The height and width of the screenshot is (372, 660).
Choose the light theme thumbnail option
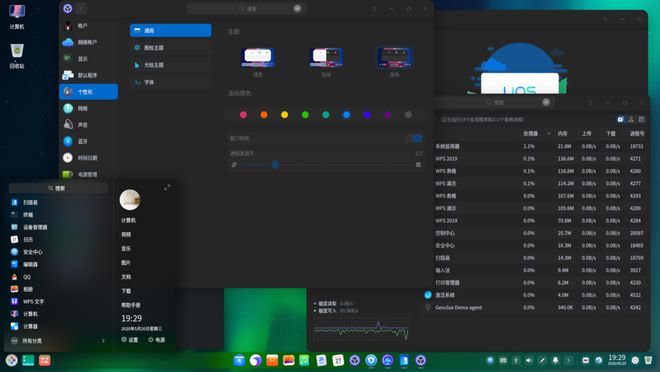pyautogui.click(x=258, y=58)
